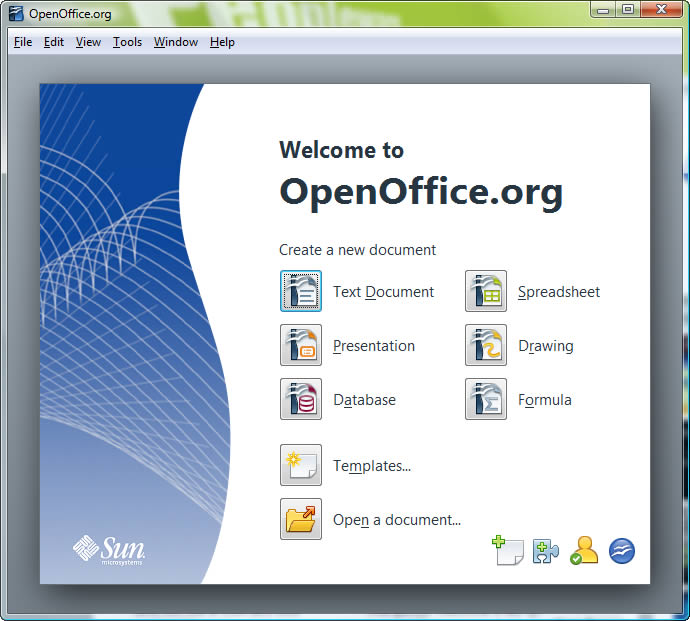Click the add extensions puzzle icon
690x621 pixels.
(546, 551)
